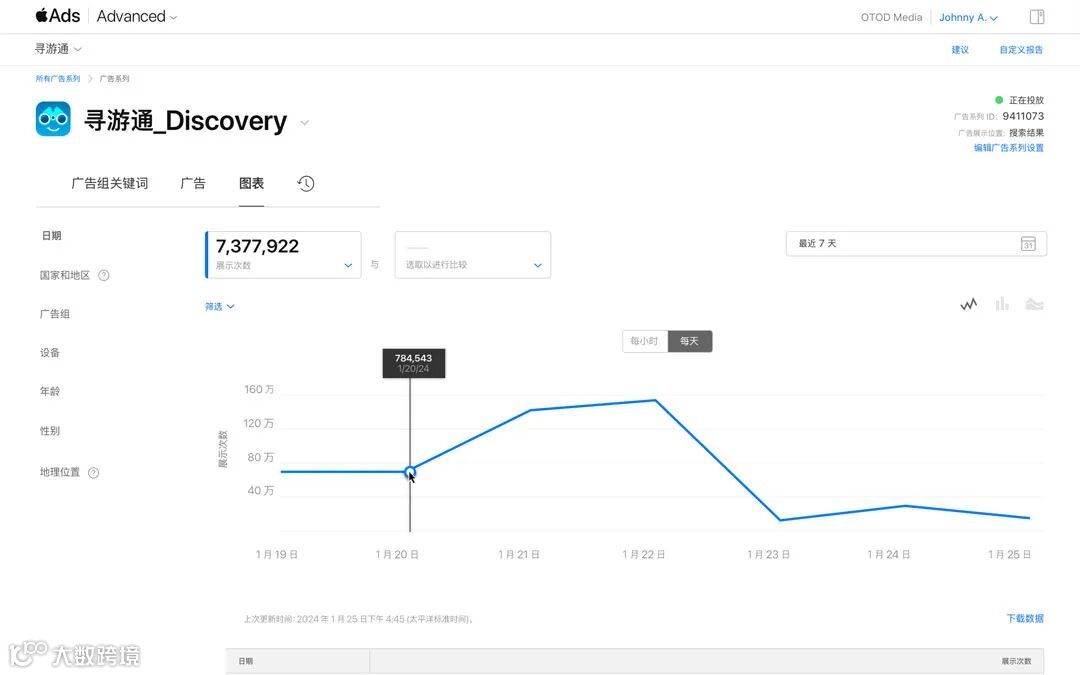Select 地理位置 dimension

pyautogui.click(x=60, y=472)
